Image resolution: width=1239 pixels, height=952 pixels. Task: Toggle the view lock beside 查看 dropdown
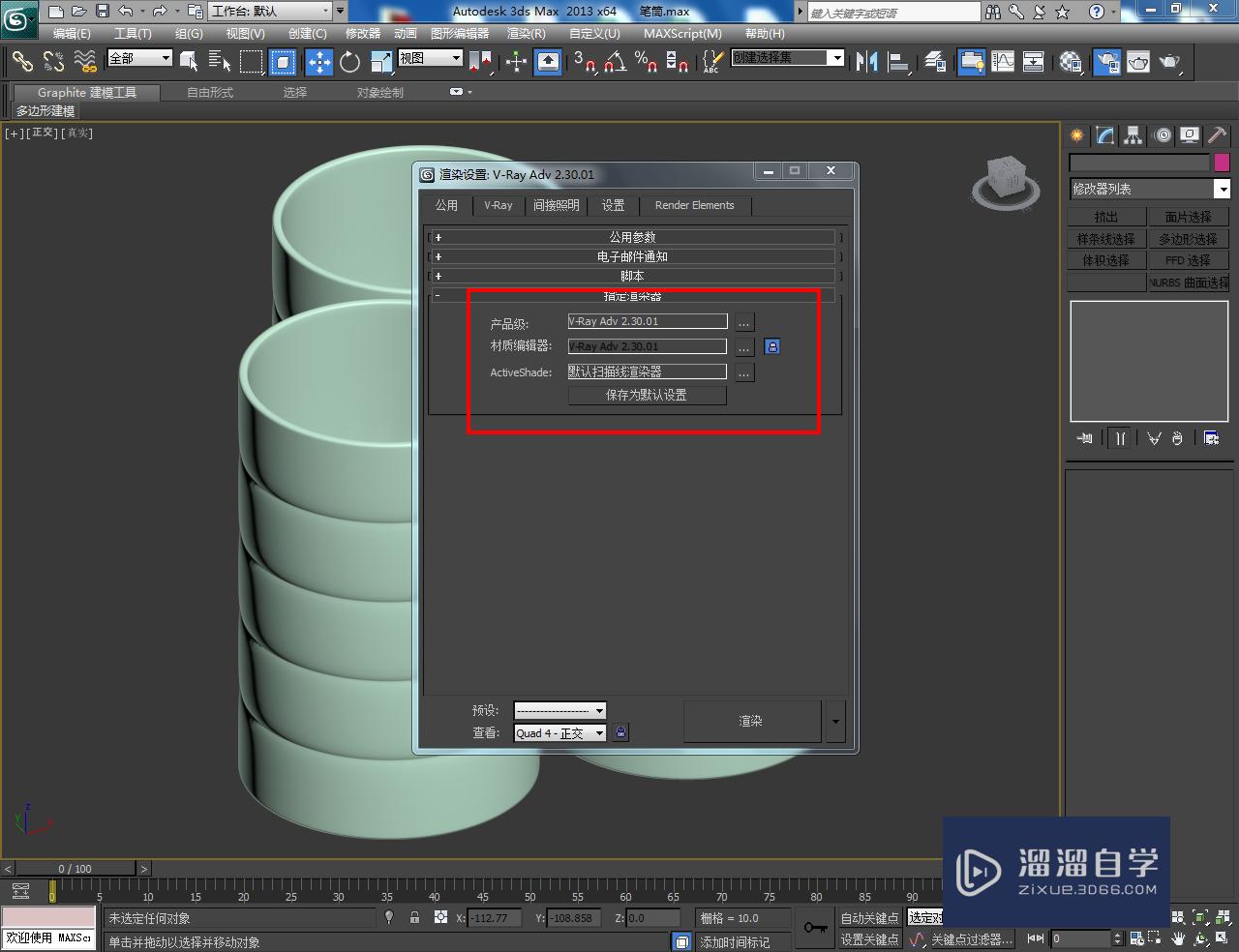(x=621, y=732)
